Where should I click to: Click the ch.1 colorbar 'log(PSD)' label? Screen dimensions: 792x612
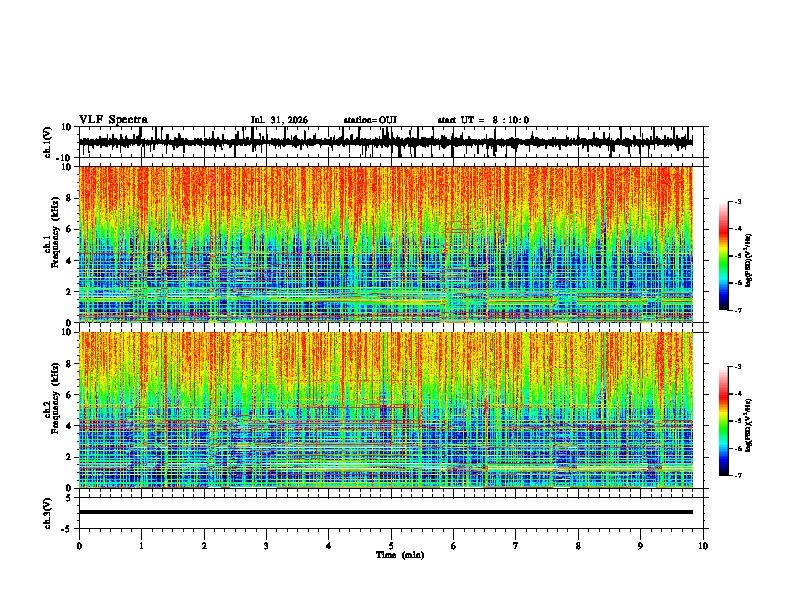[748, 261]
